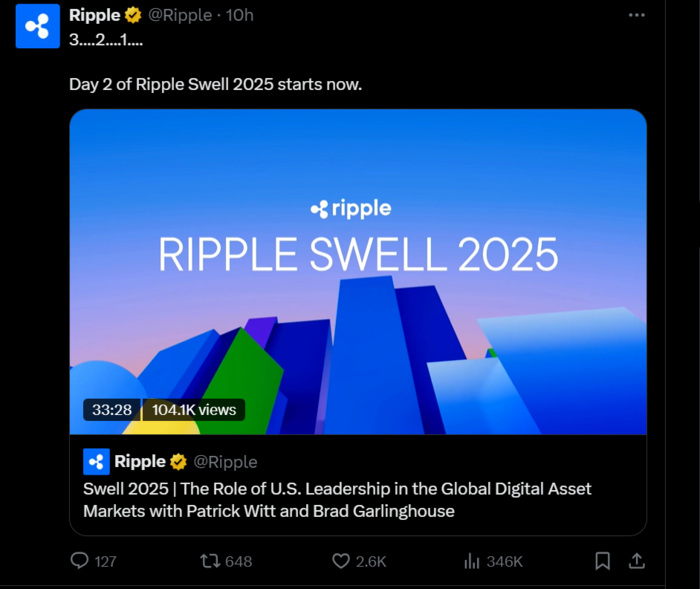Reply to the Ripple Swell tweet
Screen dimensions: 700x589
pos(81,561)
